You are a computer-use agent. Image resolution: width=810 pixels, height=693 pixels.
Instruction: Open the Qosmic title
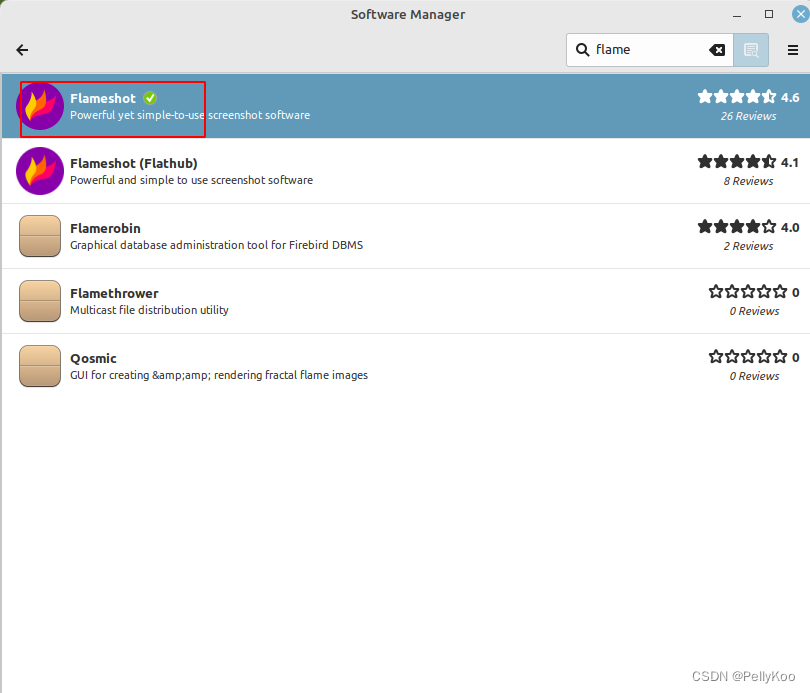[94, 358]
